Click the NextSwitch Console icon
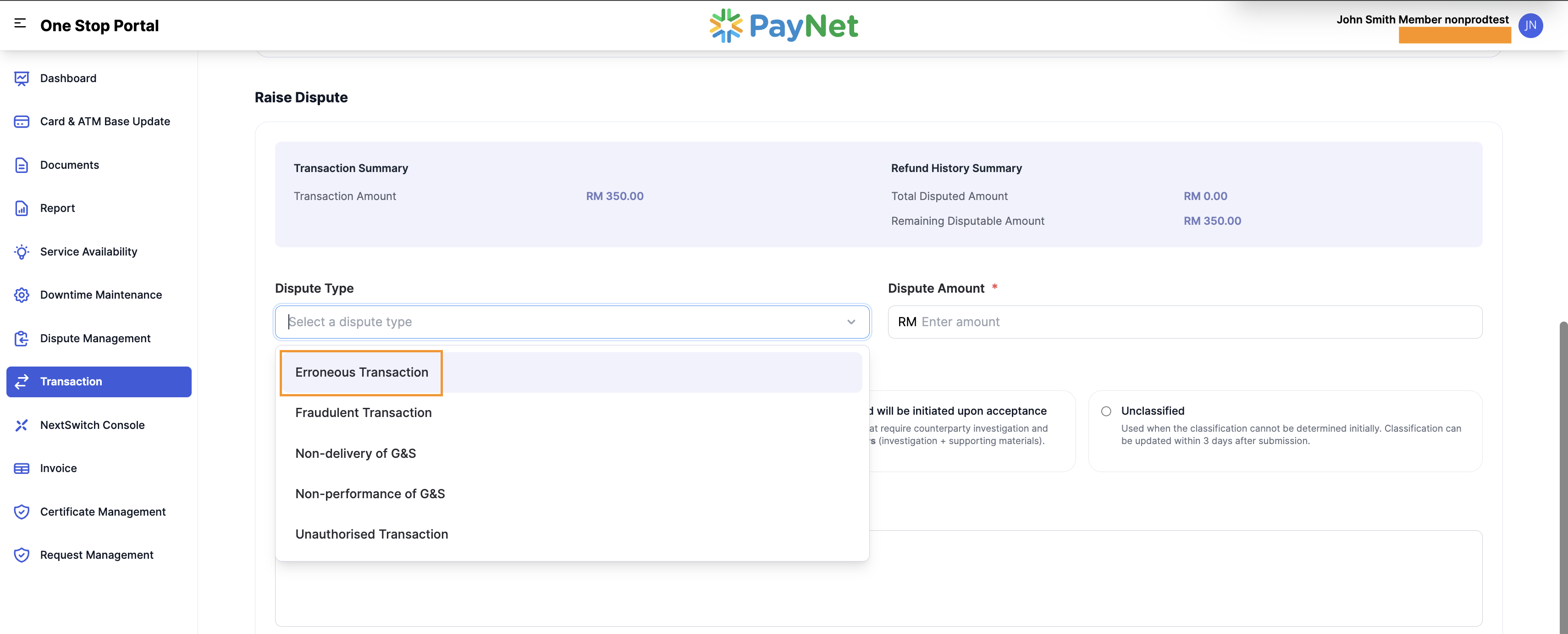The height and width of the screenshot is (634, 1568). (x=21, y=426)
